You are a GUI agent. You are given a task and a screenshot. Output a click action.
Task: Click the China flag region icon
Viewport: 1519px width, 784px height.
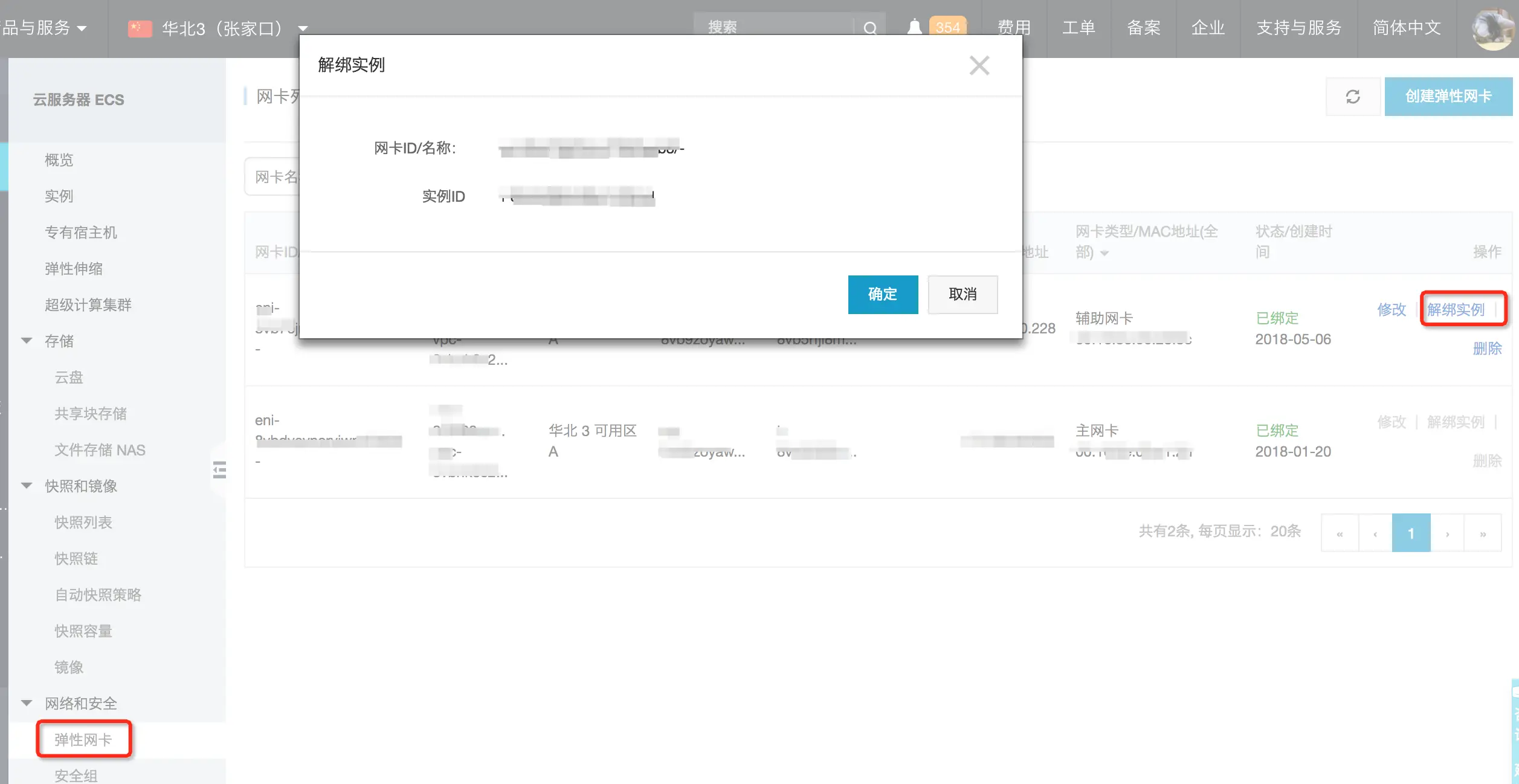tap(140, 28)
